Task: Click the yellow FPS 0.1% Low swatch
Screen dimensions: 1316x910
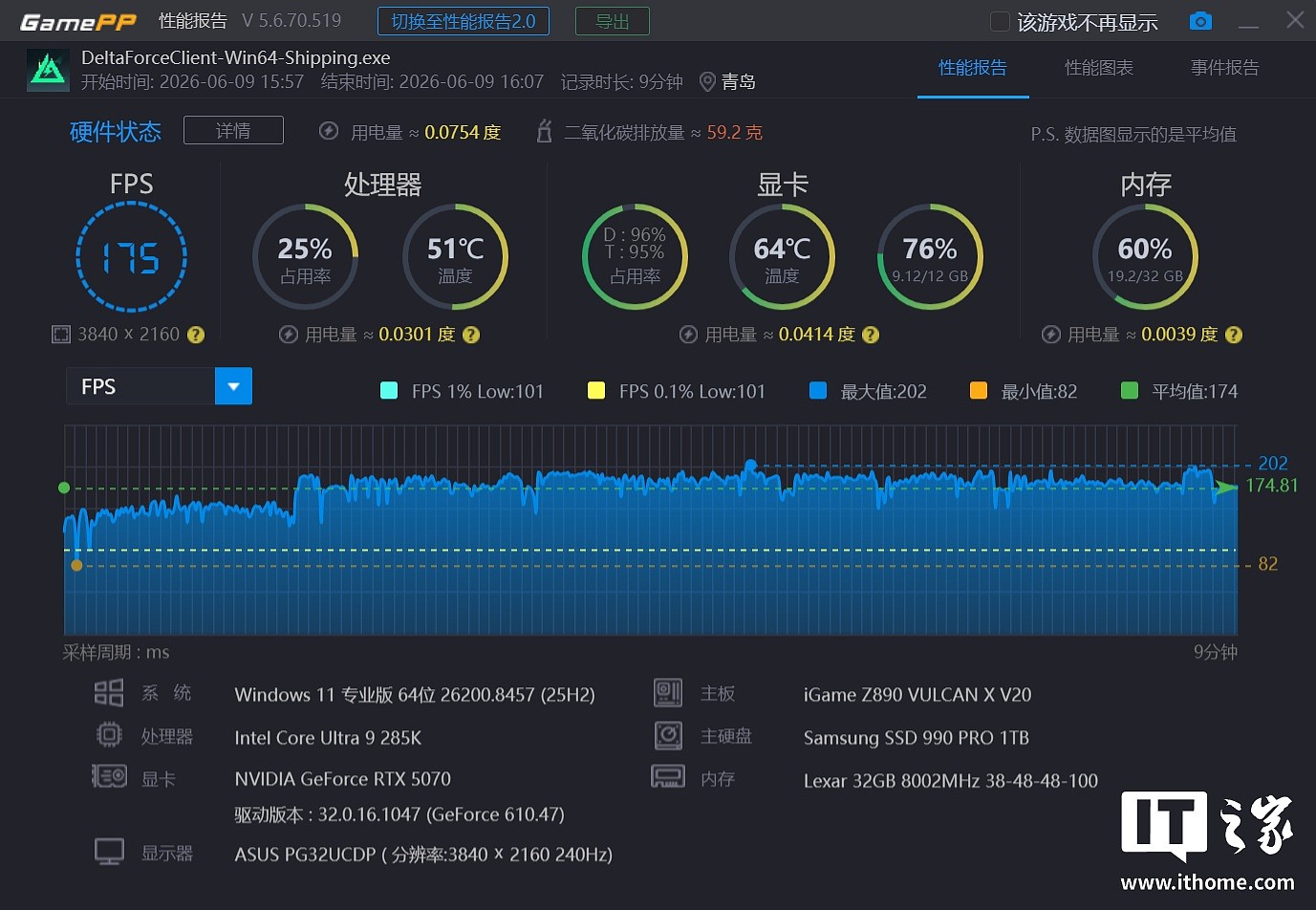Action: pos(596,390)
